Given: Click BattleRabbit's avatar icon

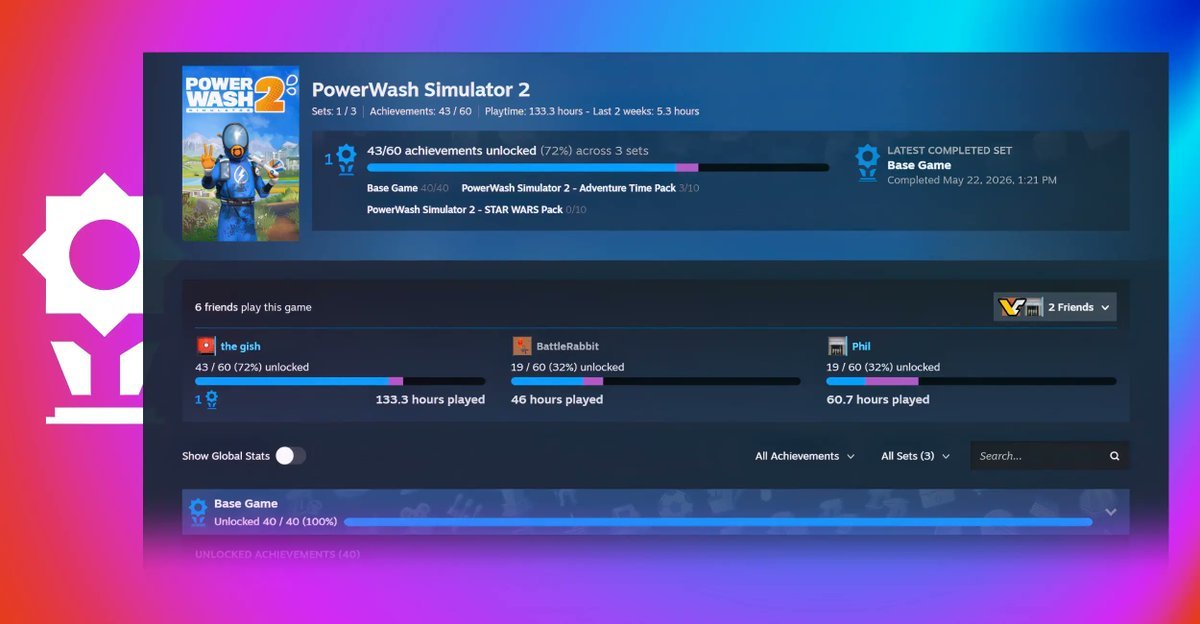Looking at the screenshot, I should coord(521,346).
